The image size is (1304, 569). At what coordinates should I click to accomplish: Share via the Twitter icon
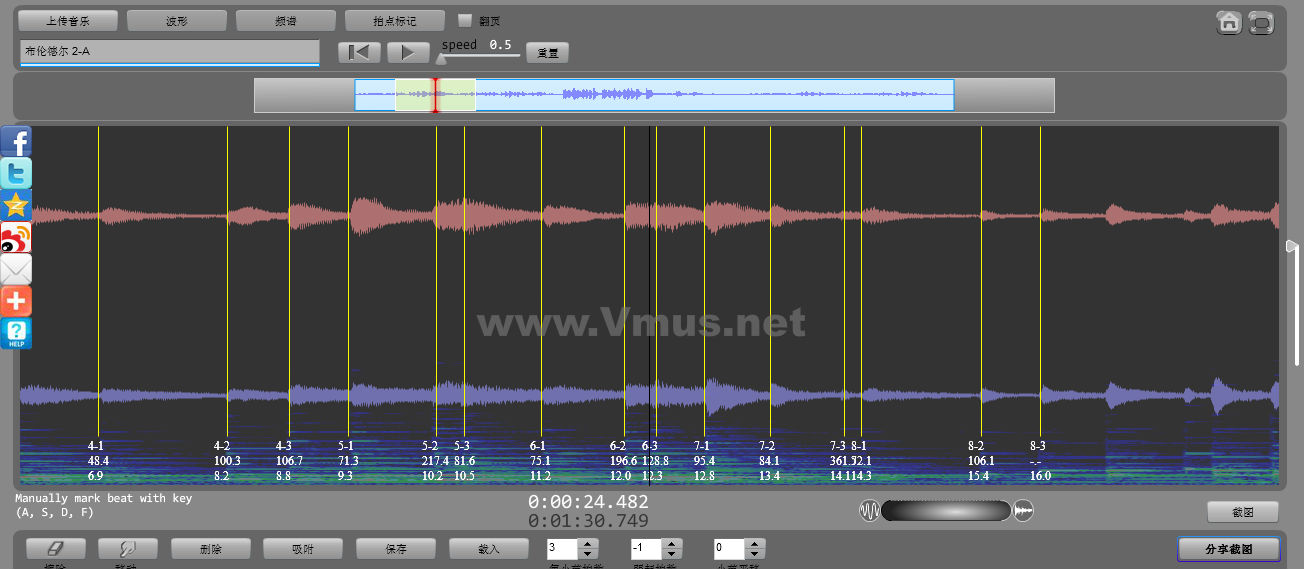click(x=16, y=173)
